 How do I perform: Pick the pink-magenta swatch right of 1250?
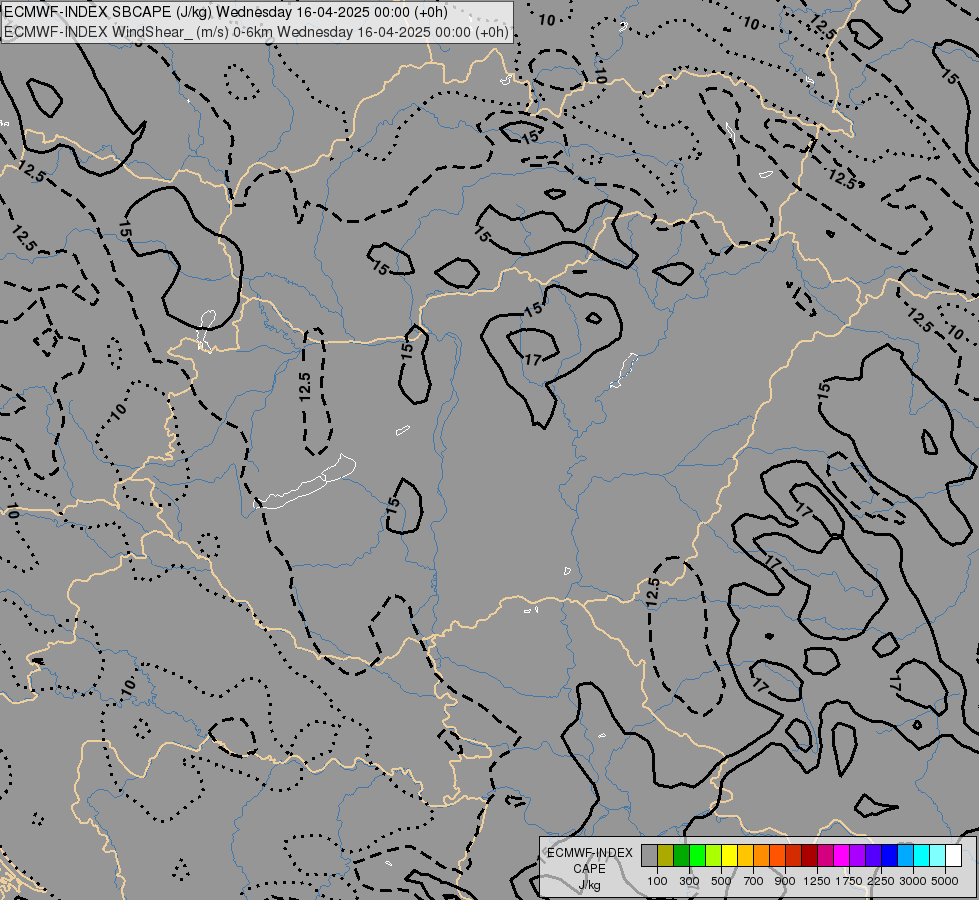[825, 855]
